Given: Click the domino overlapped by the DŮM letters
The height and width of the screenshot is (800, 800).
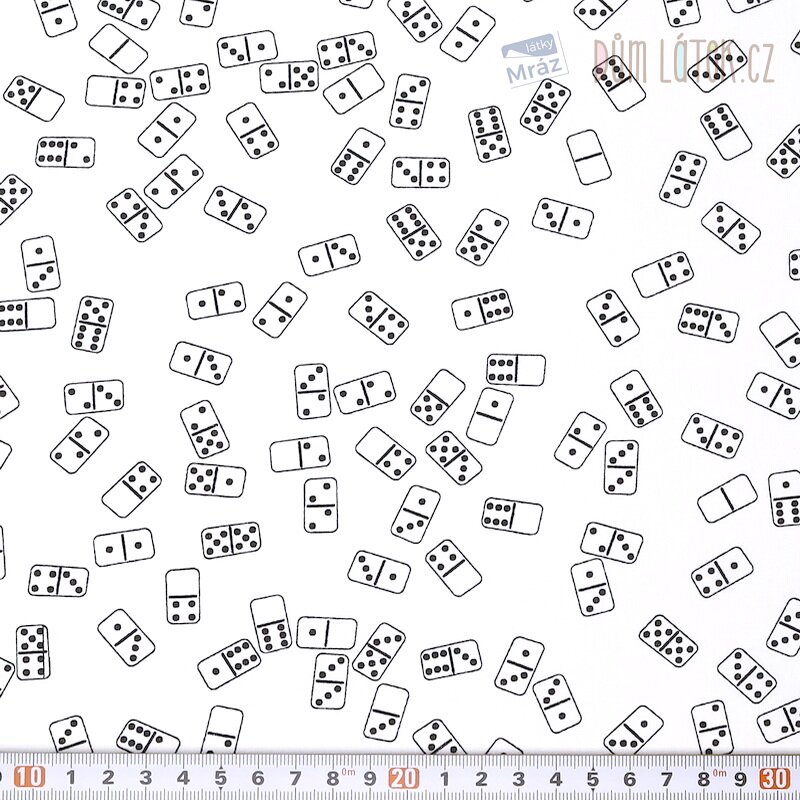Looking at the screenshot, I should (x=617, y=82).
